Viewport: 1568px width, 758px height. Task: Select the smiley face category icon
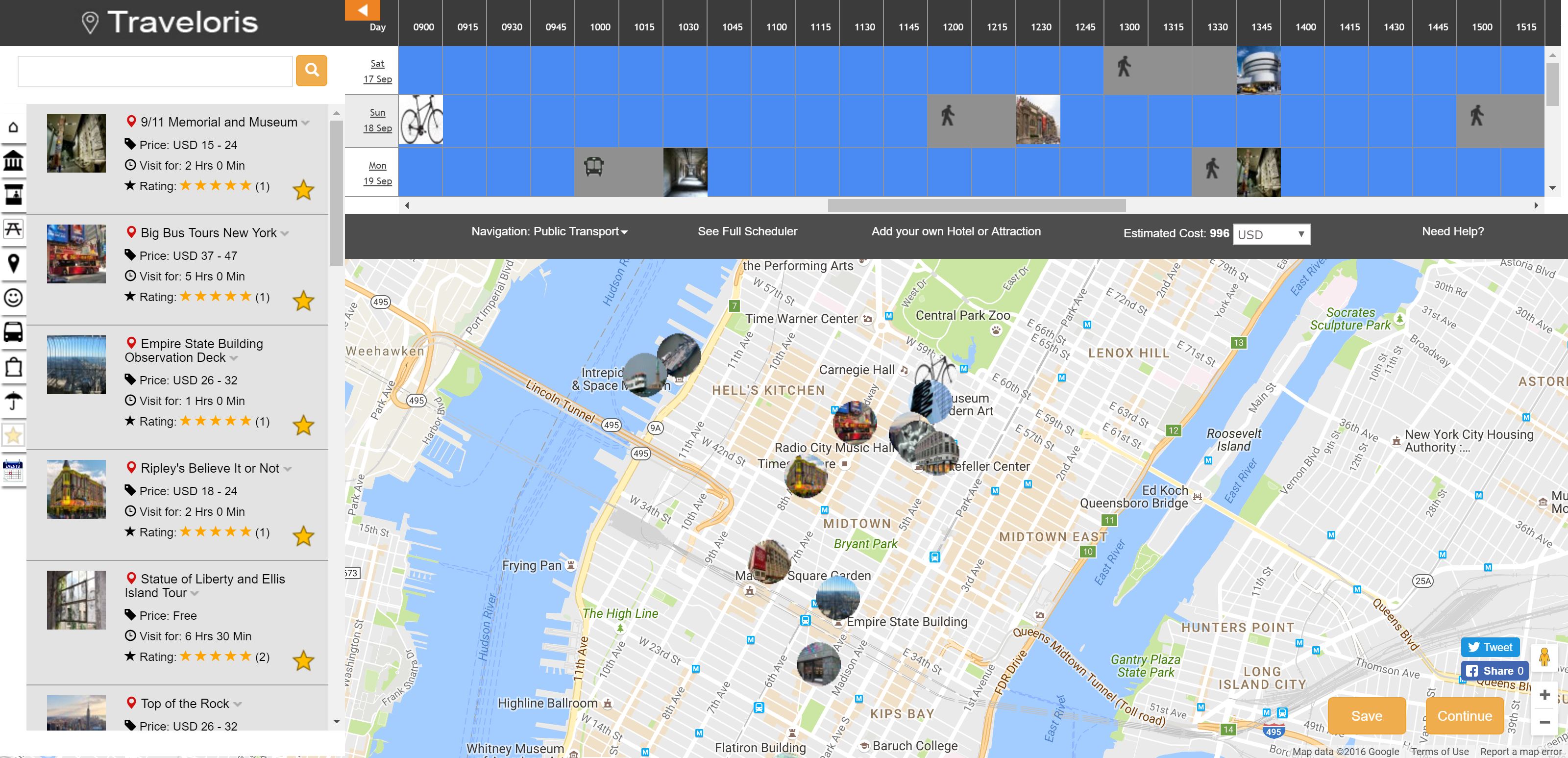(x=13, y=298)
